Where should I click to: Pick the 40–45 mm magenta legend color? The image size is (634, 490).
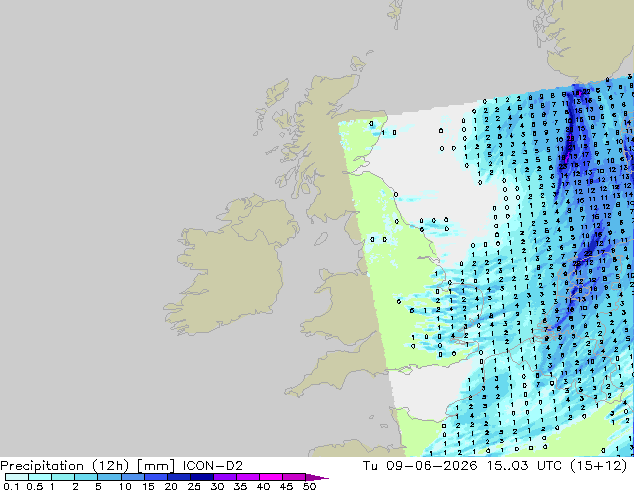(271, 477)
